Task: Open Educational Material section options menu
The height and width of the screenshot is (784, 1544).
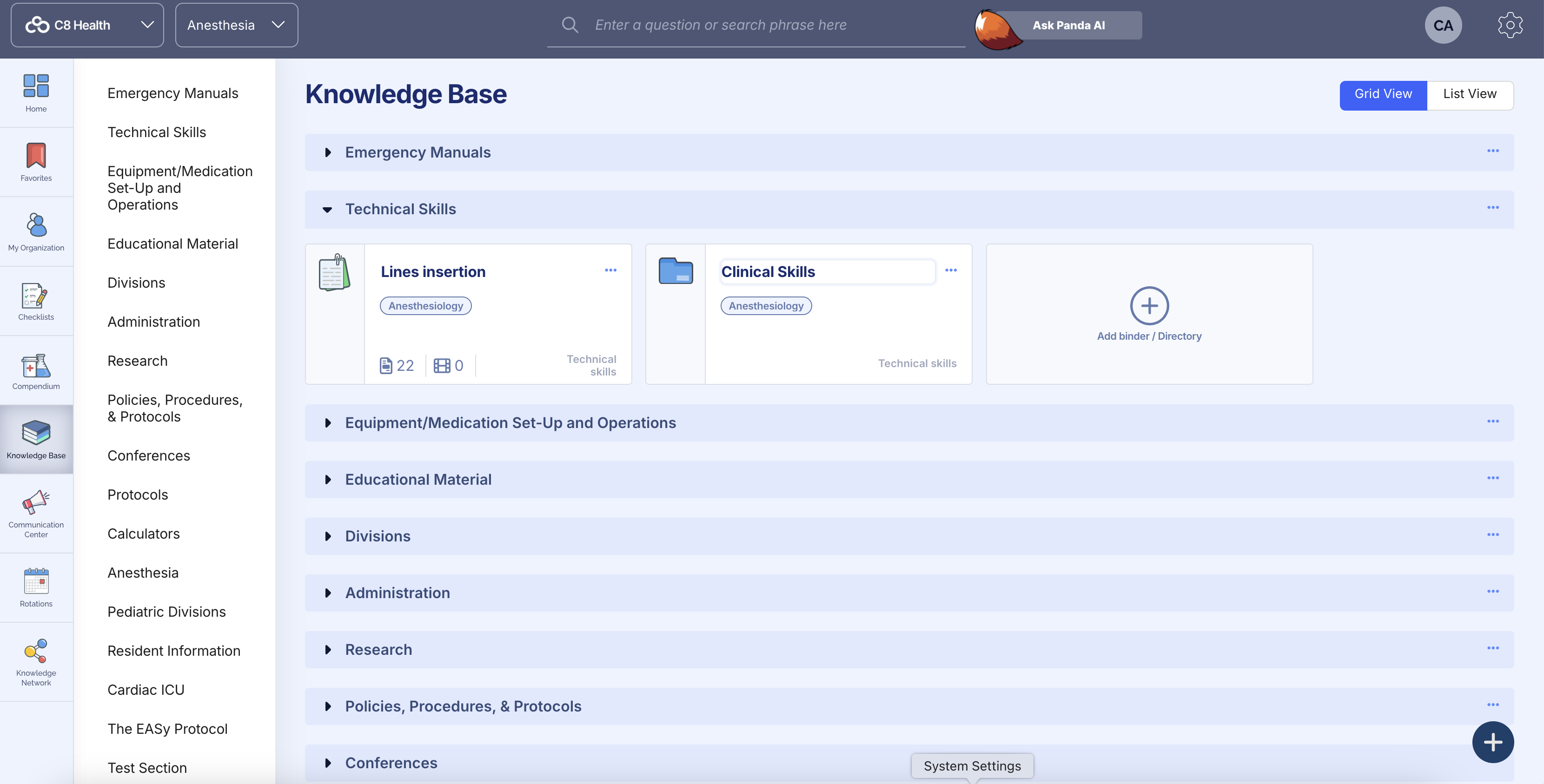Action: (x=1492, y=478)
